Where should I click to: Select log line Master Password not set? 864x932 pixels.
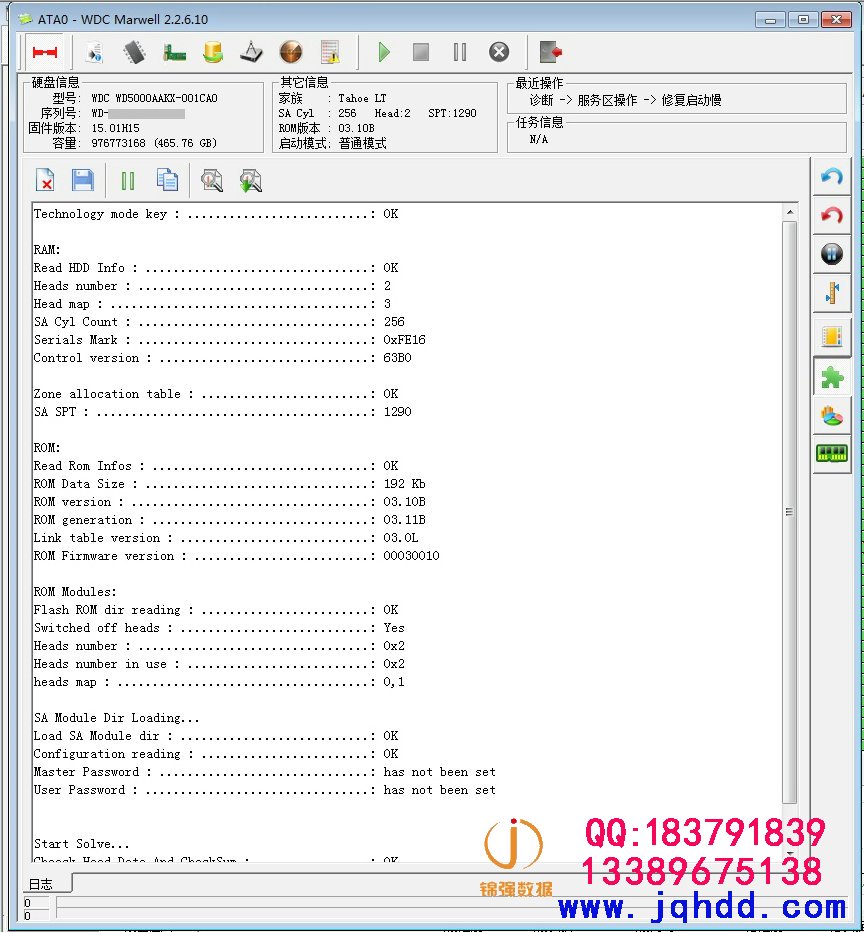click(264, 772)
